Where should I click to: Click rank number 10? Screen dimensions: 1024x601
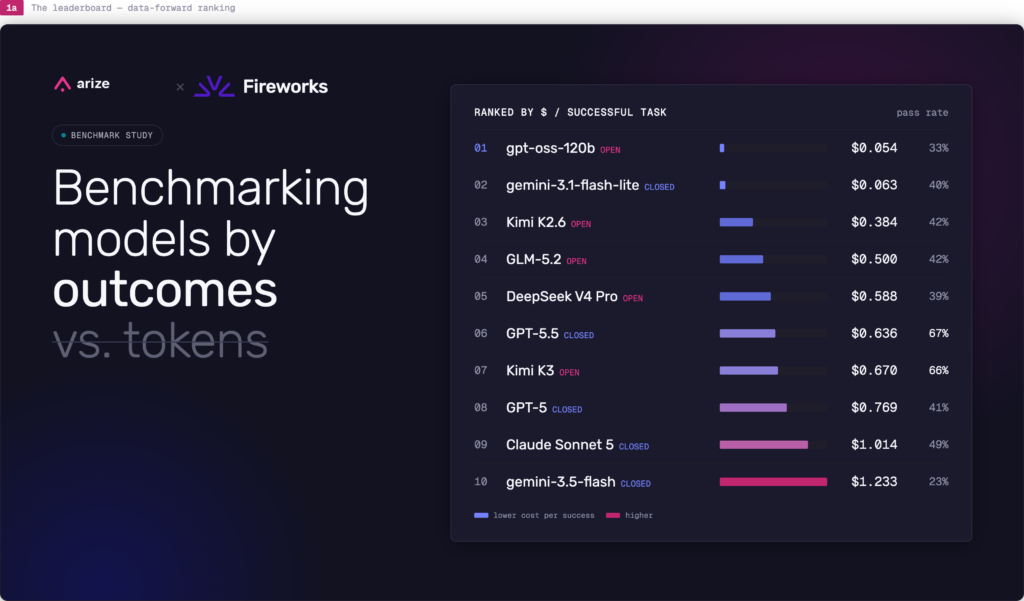(481, 482)
